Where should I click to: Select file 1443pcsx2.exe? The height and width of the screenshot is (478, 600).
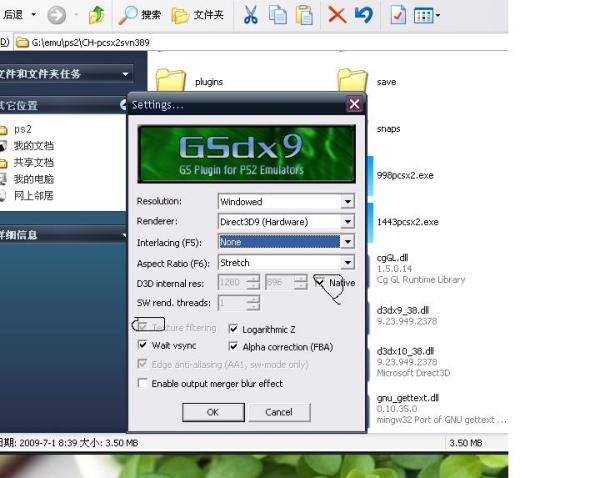click(408, 222)
